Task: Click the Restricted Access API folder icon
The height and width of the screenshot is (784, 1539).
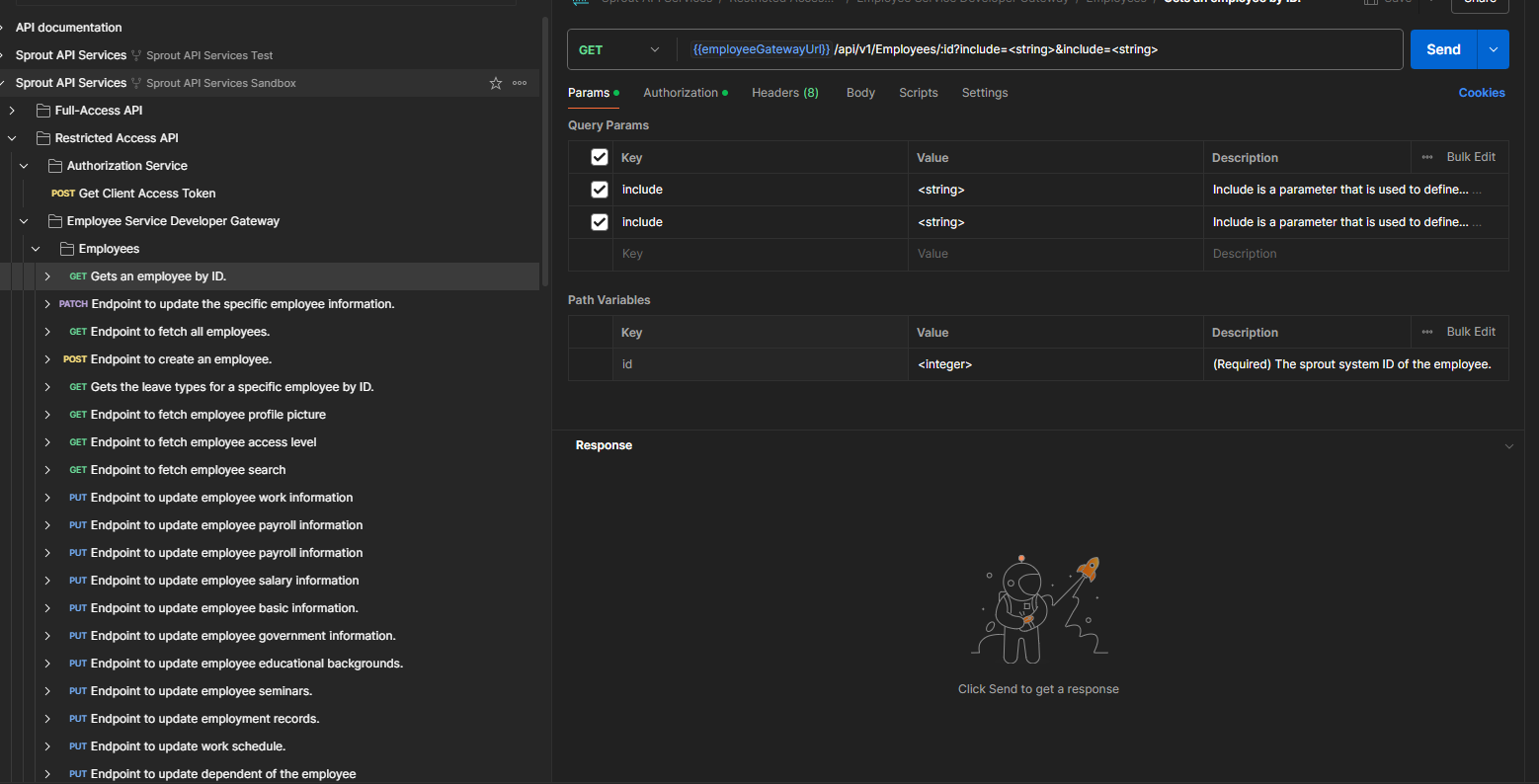Action: (43, 138)
